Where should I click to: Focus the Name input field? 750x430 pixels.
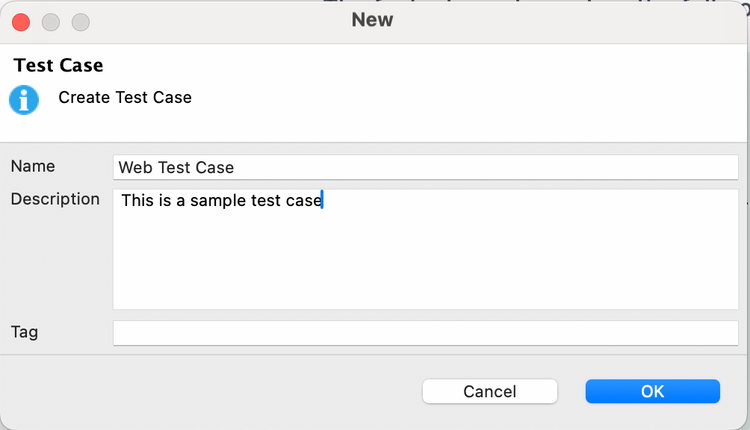point(425,167)
